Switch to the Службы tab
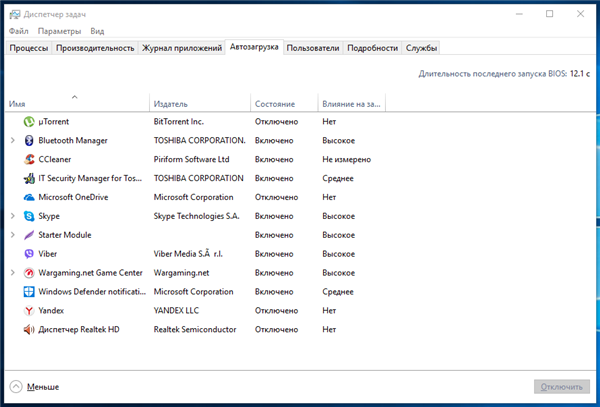Screen dimensions: 600x407 [x=421, y=48]
